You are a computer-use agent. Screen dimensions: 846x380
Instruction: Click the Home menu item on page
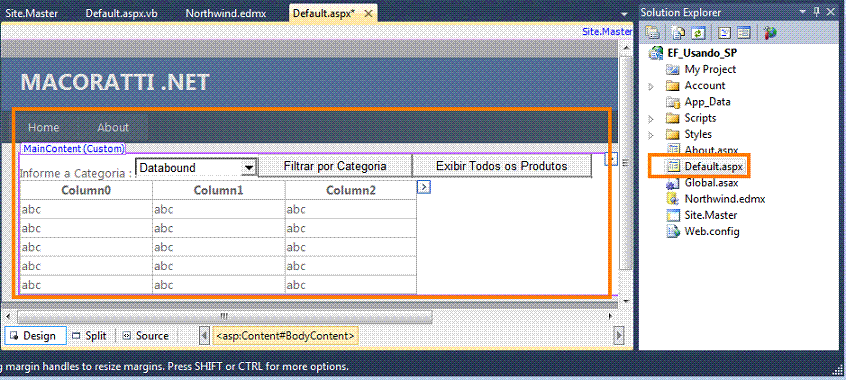point(44,127)
